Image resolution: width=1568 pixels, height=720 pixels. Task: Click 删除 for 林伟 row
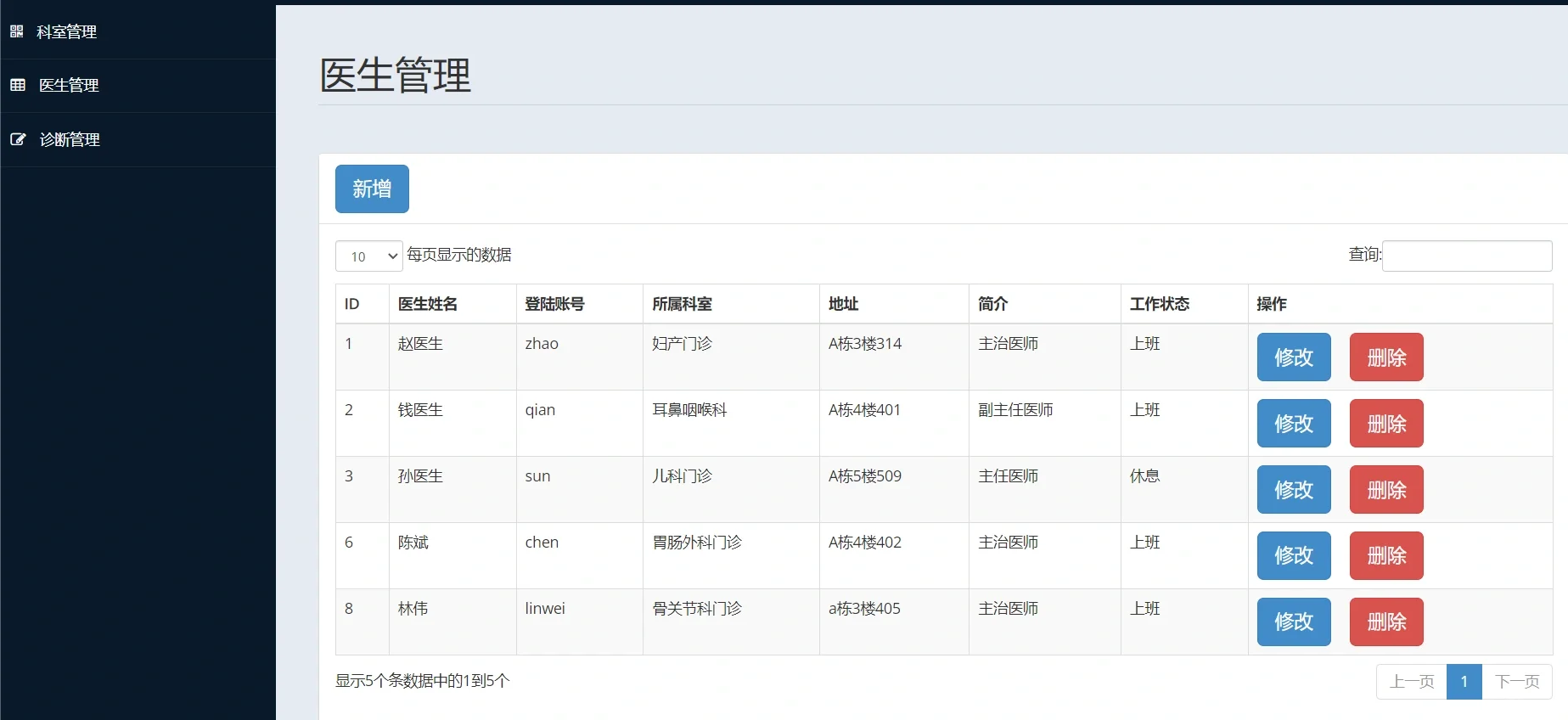pos(1386,622)
